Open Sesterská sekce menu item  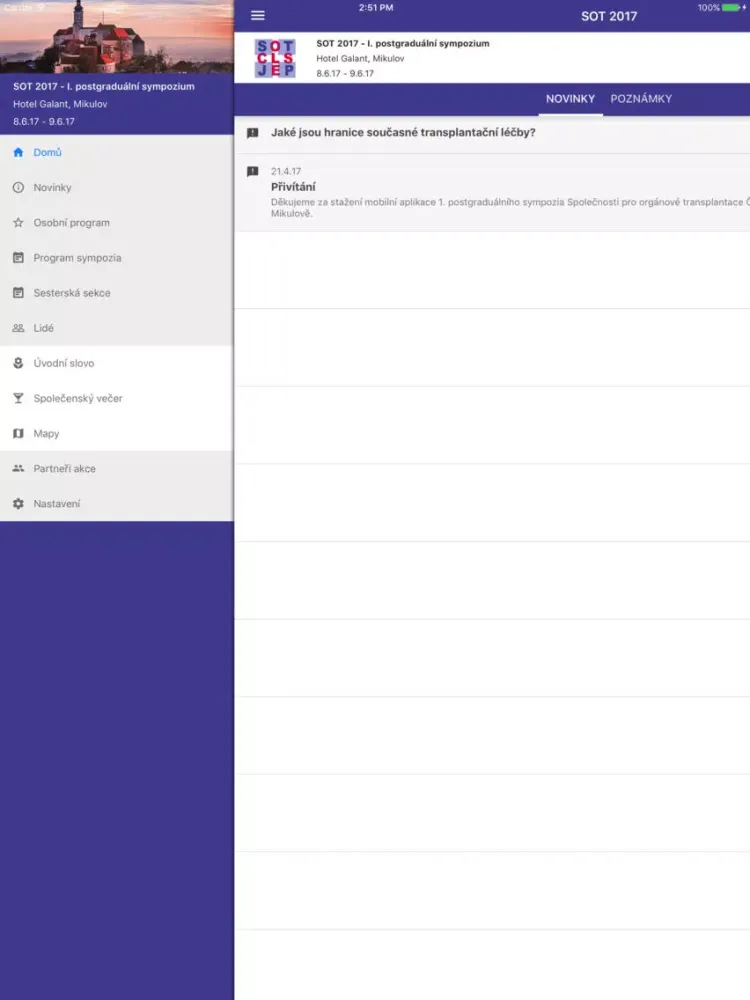[117, 293]
